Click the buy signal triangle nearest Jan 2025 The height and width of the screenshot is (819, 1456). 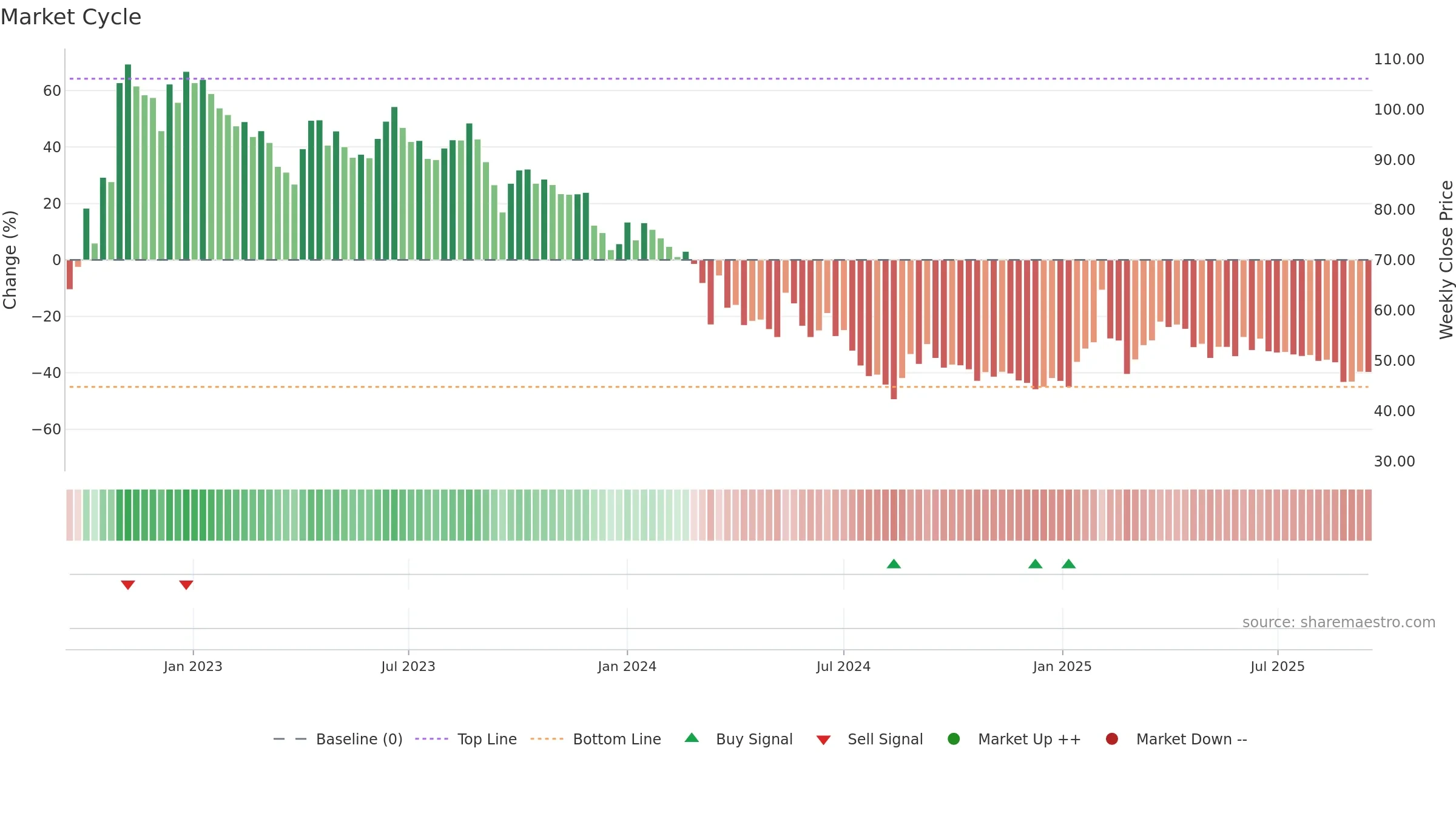click(1069, 564)
